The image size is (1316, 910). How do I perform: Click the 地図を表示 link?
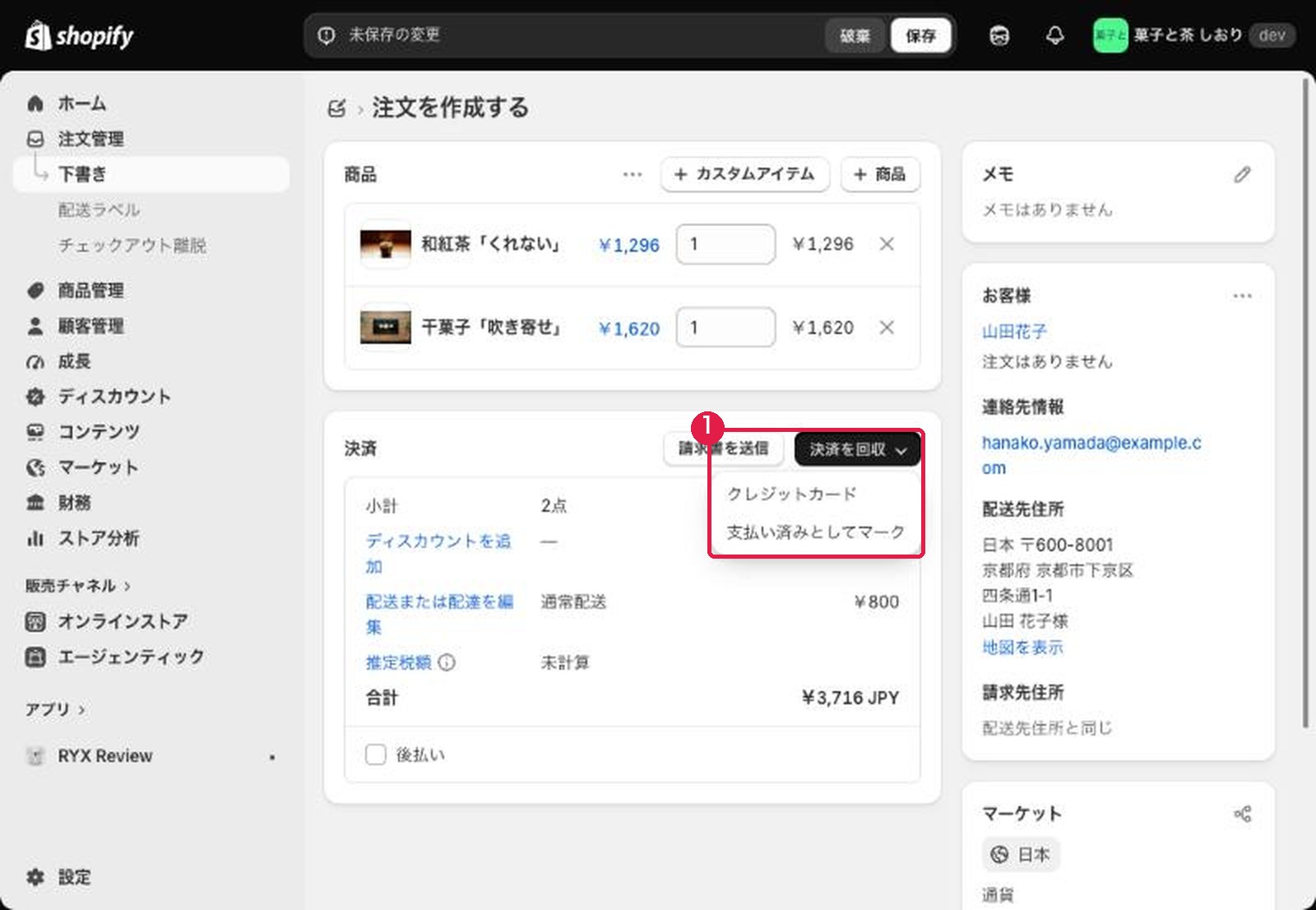(x=1022, y=648)
